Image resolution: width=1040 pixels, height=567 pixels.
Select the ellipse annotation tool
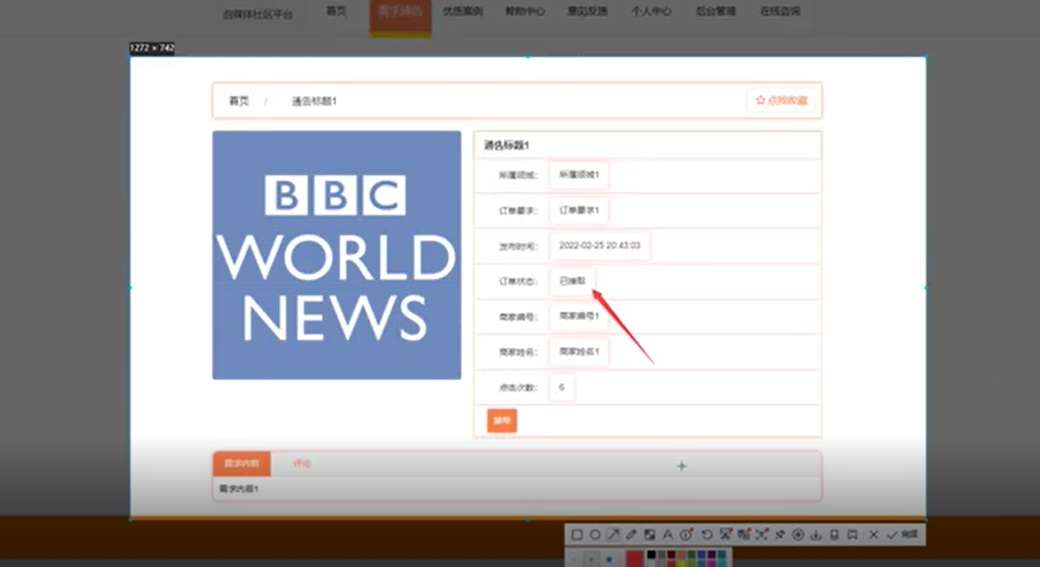[595, 535]
